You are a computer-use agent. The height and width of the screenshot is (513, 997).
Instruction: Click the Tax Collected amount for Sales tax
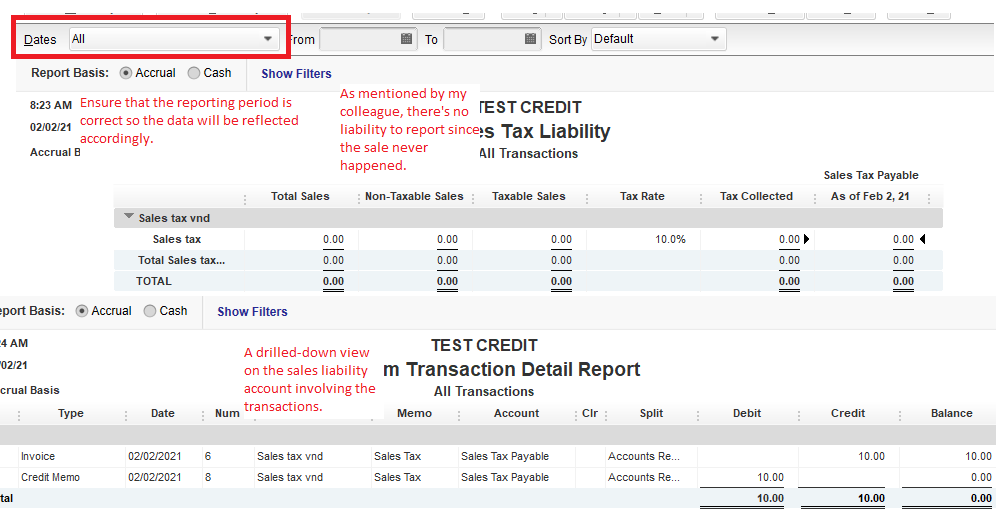point(789,240)
